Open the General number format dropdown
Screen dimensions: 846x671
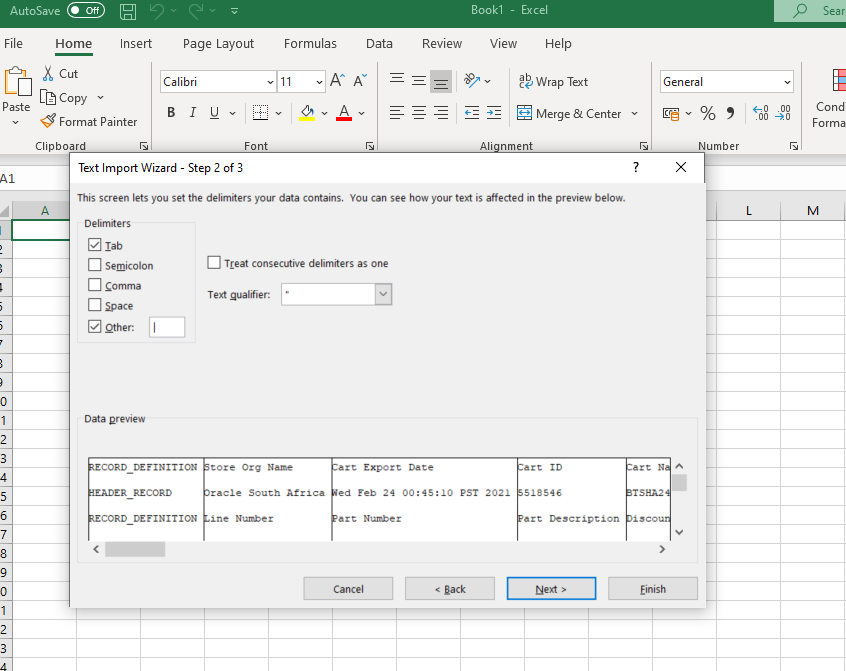coord(787,82)
